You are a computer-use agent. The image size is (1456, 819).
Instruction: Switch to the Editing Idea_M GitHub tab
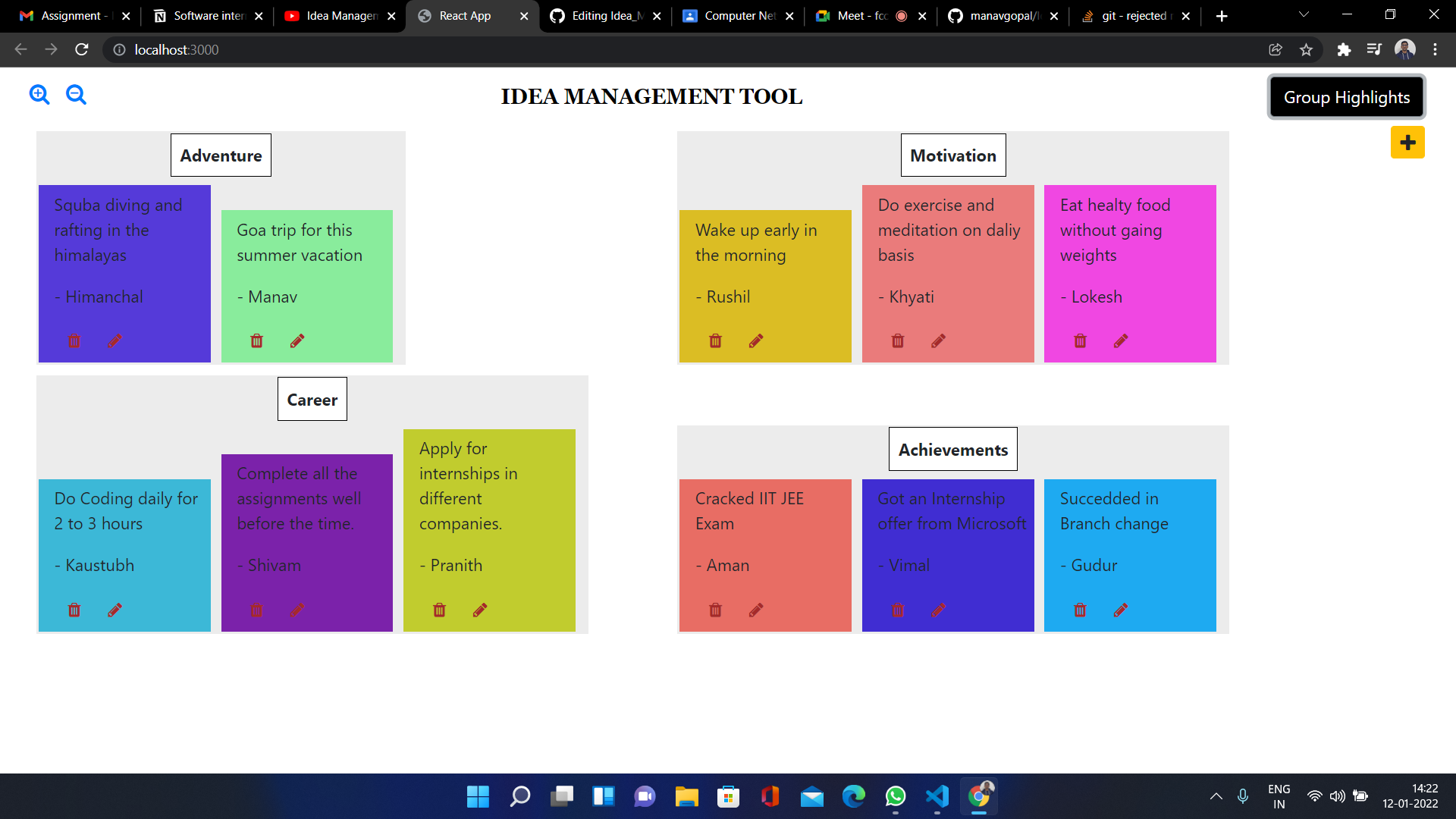tap(599, 15)
